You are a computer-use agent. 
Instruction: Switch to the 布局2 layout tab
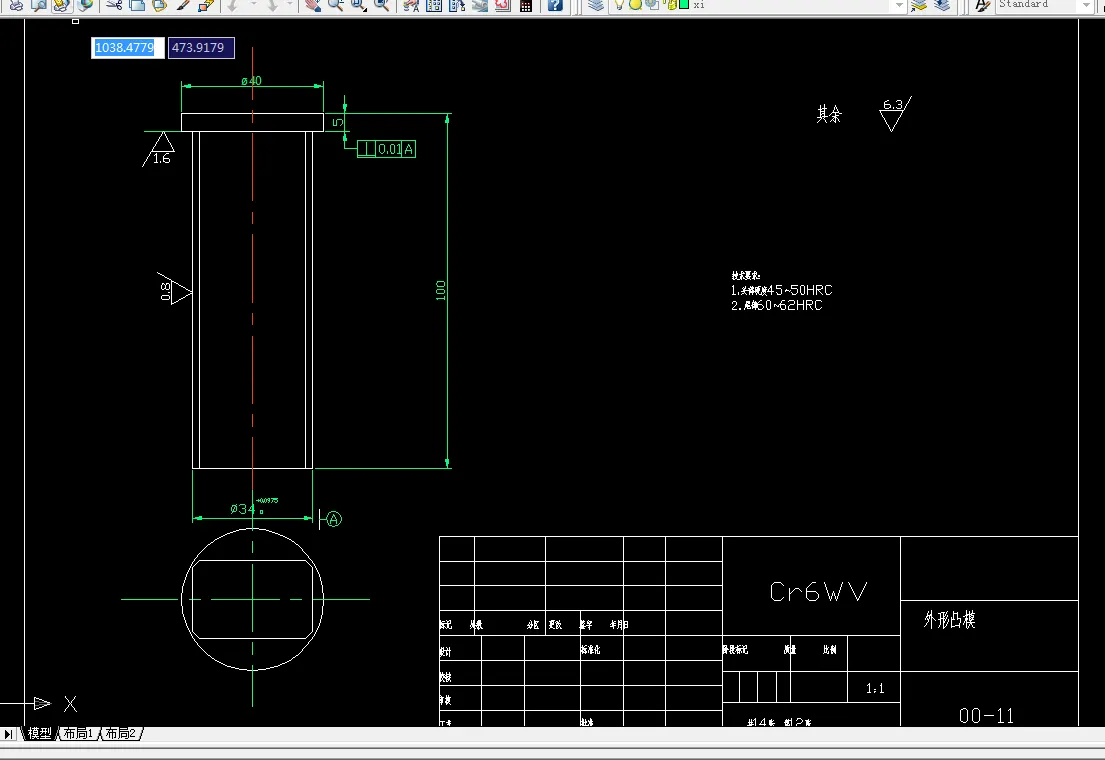click(121, 734)
